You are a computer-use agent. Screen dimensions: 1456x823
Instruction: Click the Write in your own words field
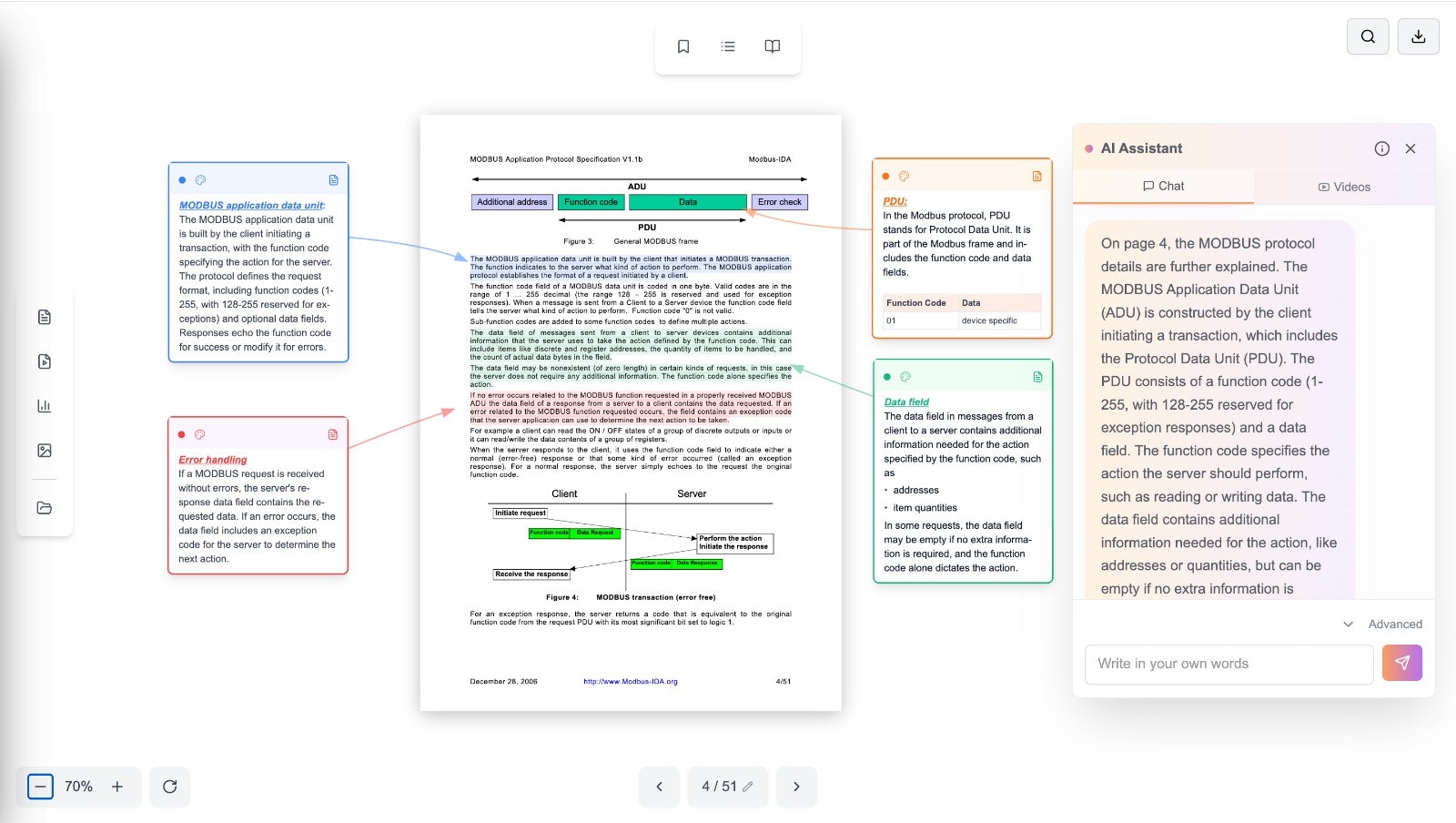tap(1229, 664)
